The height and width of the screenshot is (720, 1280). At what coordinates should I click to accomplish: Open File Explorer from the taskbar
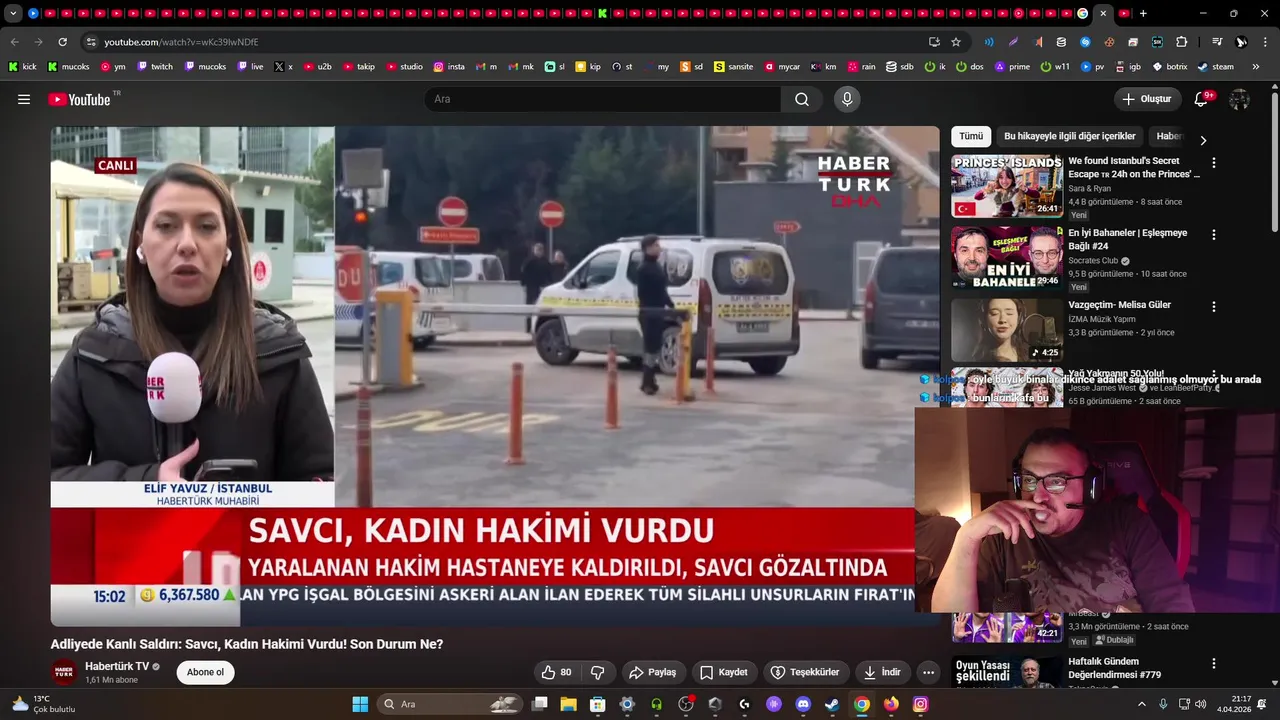point(568,704)
